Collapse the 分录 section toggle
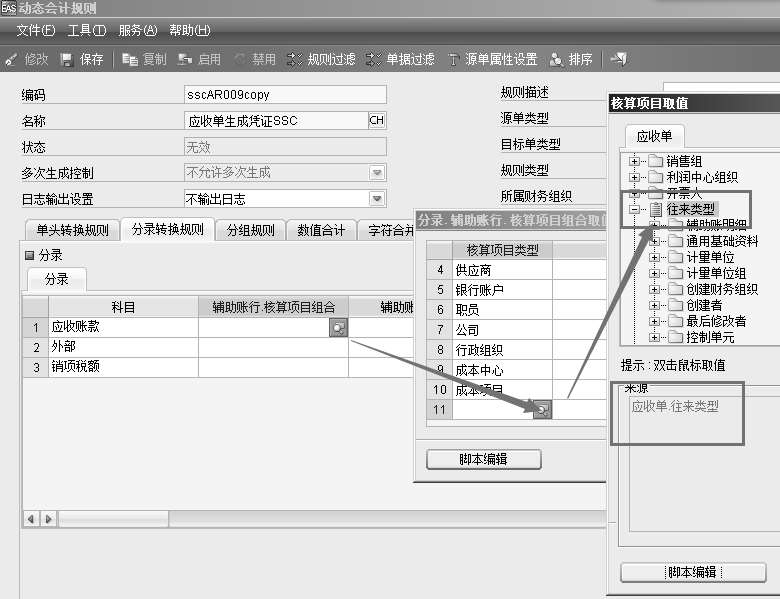The image size is (780, 599). pyautogui.click(x=29, y=256)
